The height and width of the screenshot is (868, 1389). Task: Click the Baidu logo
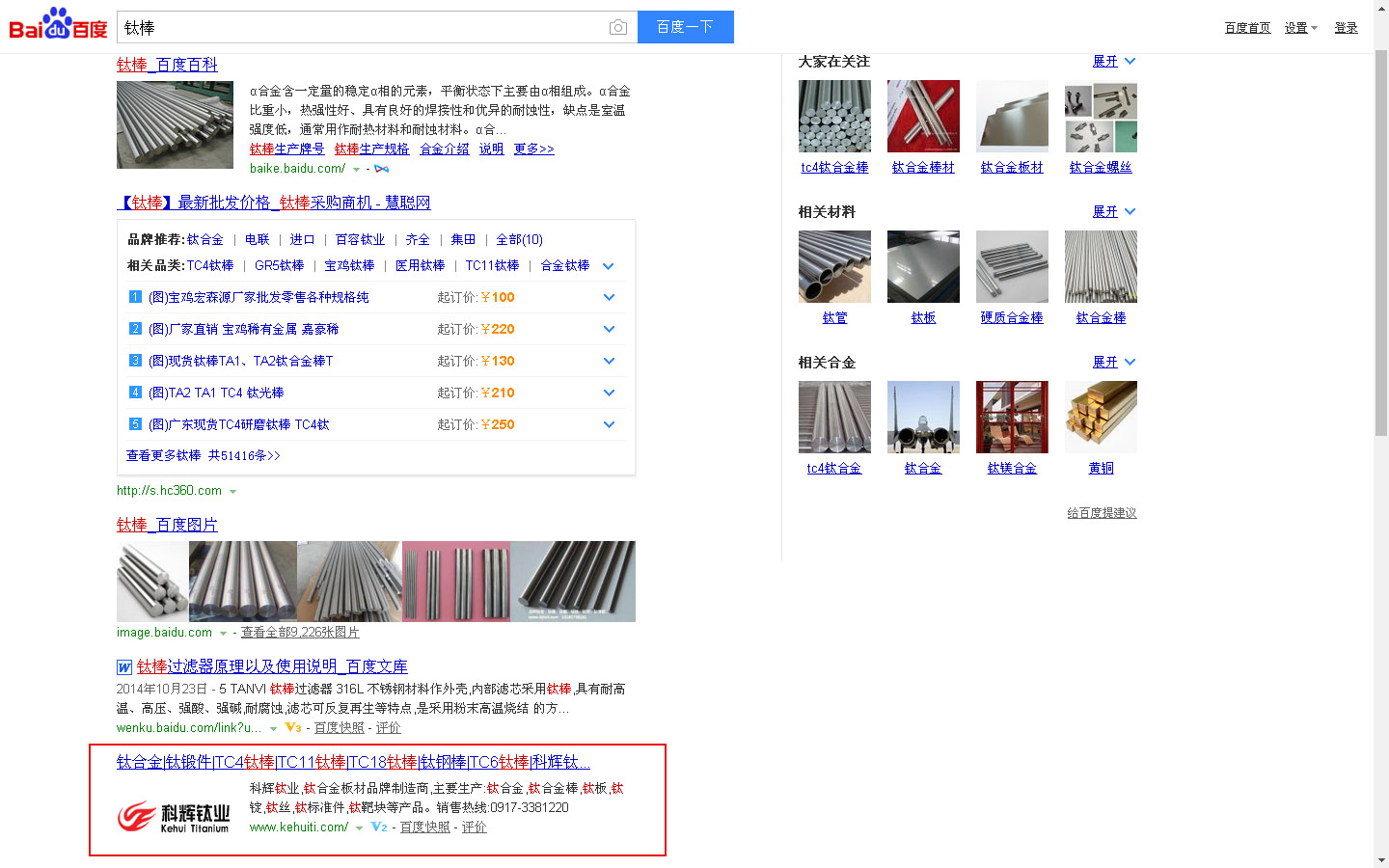[x=58, y=25]
